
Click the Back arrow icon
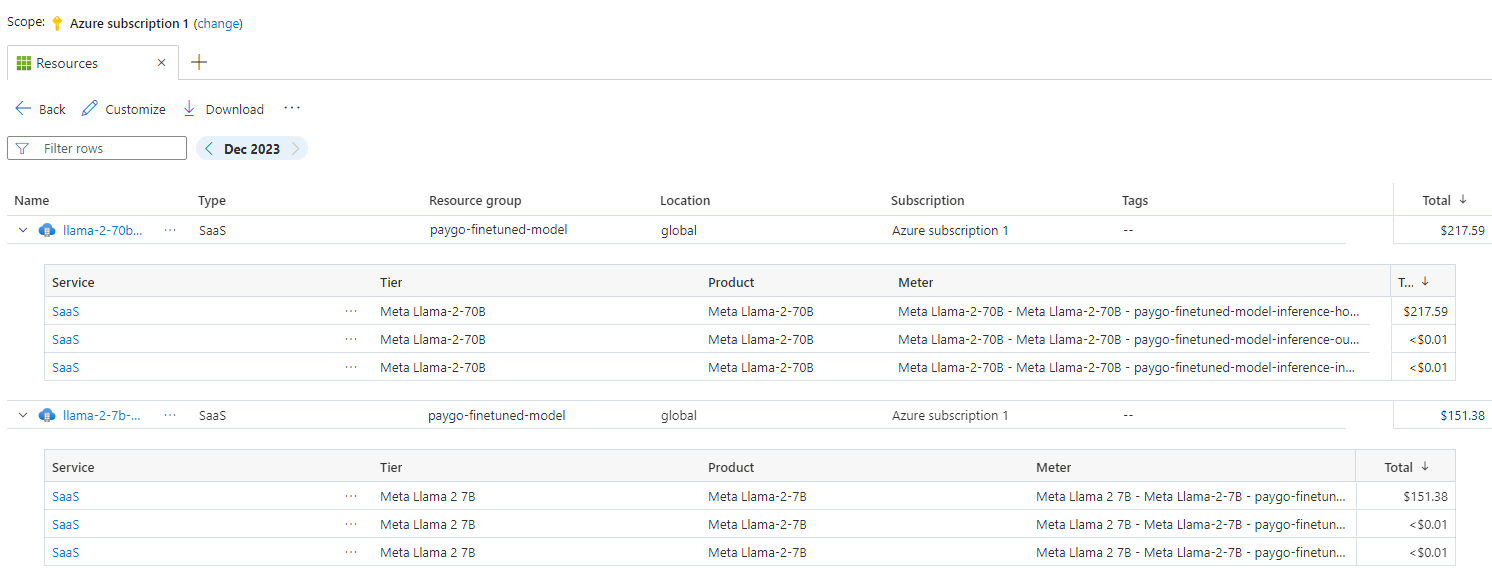23,109
